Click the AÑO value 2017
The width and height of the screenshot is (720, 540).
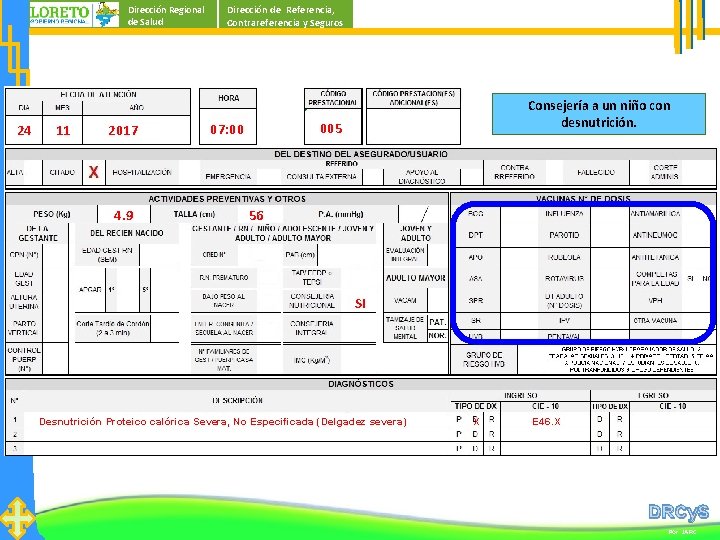pyautogui.click(x=123, y=130)
